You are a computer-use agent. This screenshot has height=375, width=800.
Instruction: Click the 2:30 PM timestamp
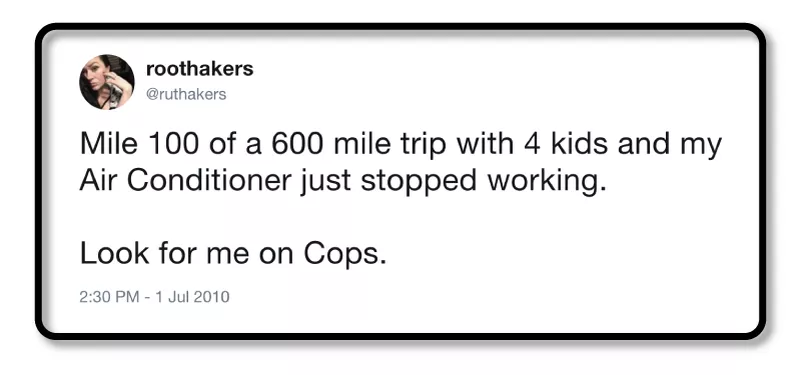[x=109, y=297]
